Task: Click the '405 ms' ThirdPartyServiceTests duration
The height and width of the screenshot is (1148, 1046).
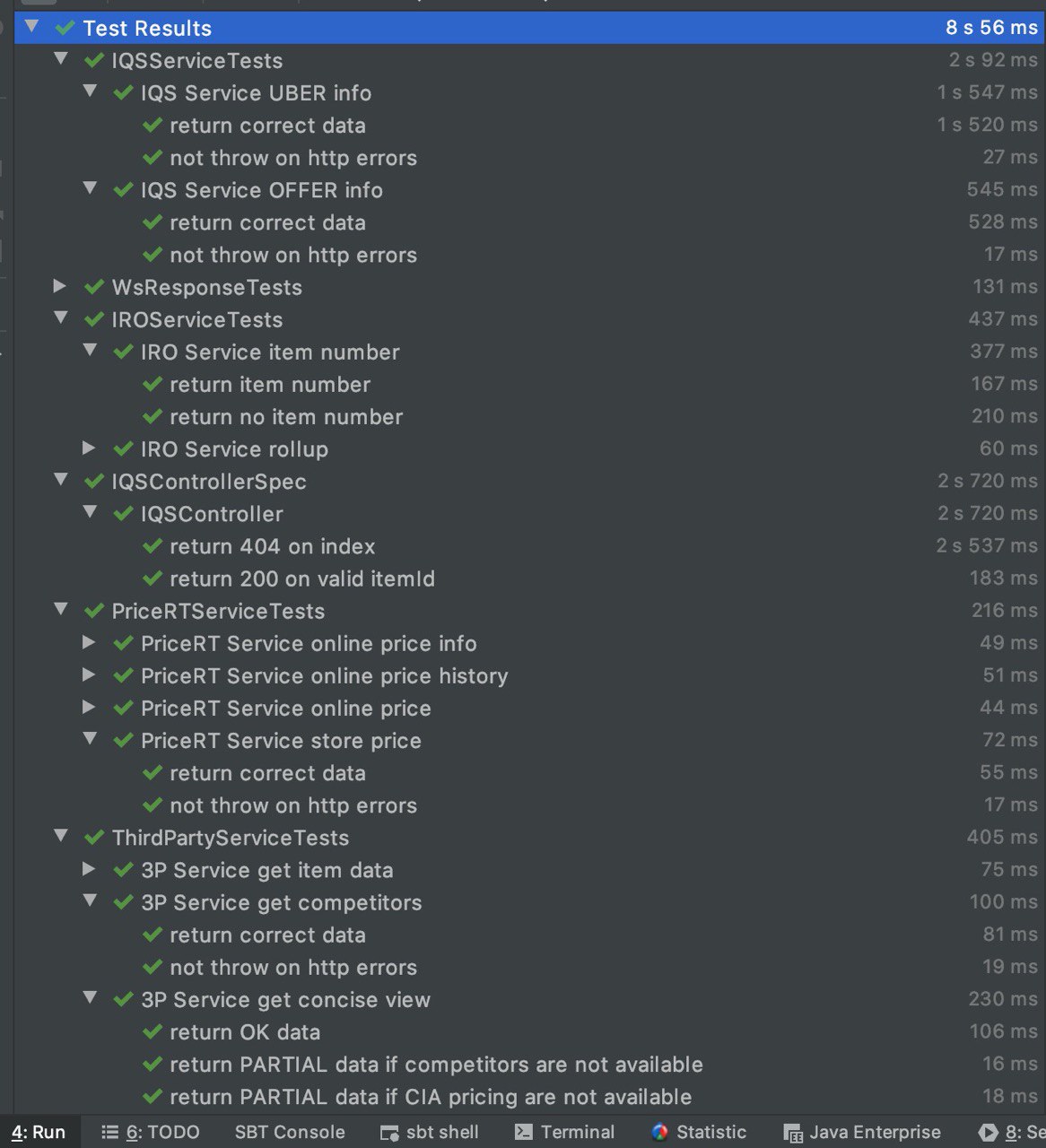Action: [x=1002, y=837]
